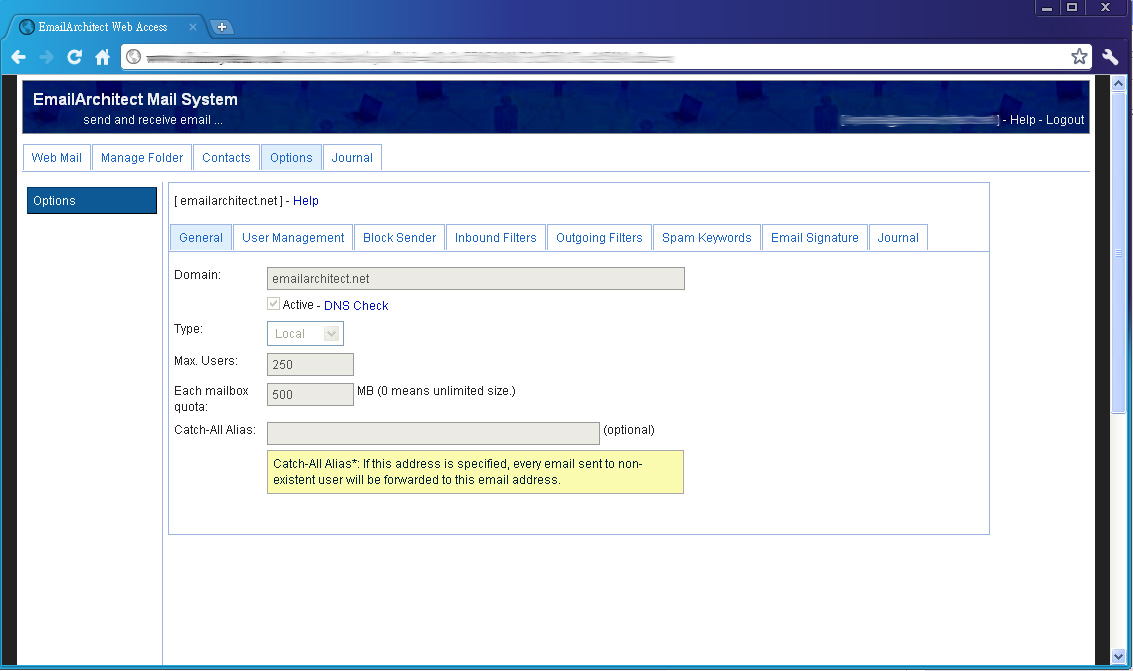Select the Options main tab

(x=291, y=157)
